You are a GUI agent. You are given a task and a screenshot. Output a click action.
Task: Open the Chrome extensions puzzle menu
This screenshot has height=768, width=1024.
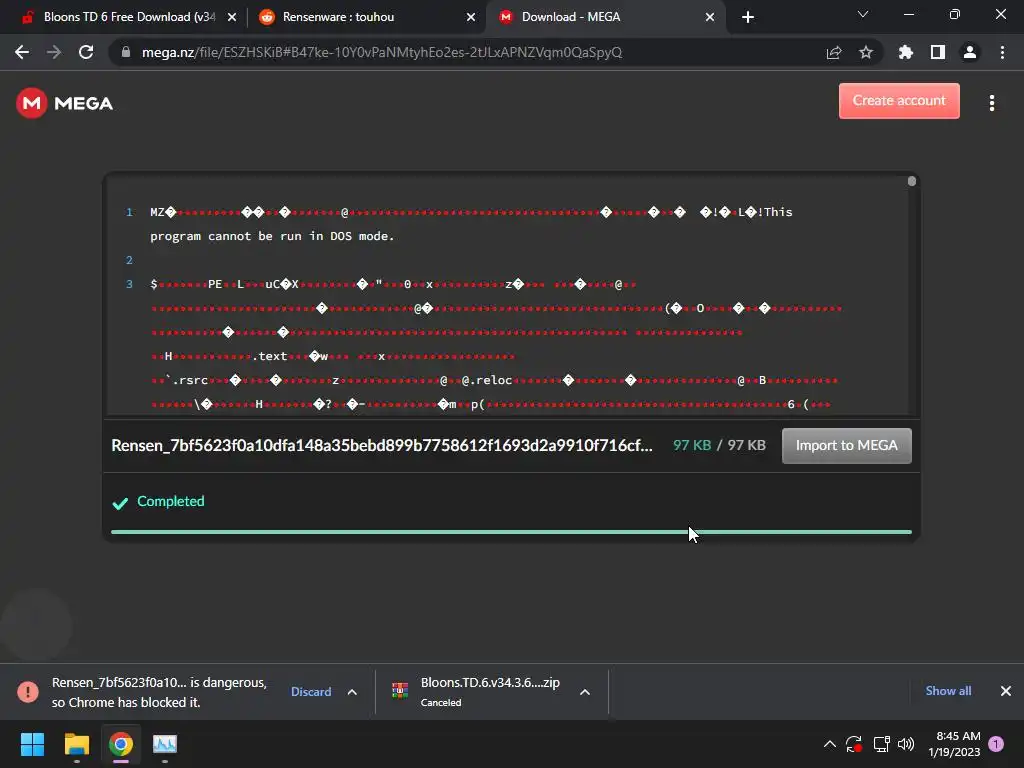point(905,52)
